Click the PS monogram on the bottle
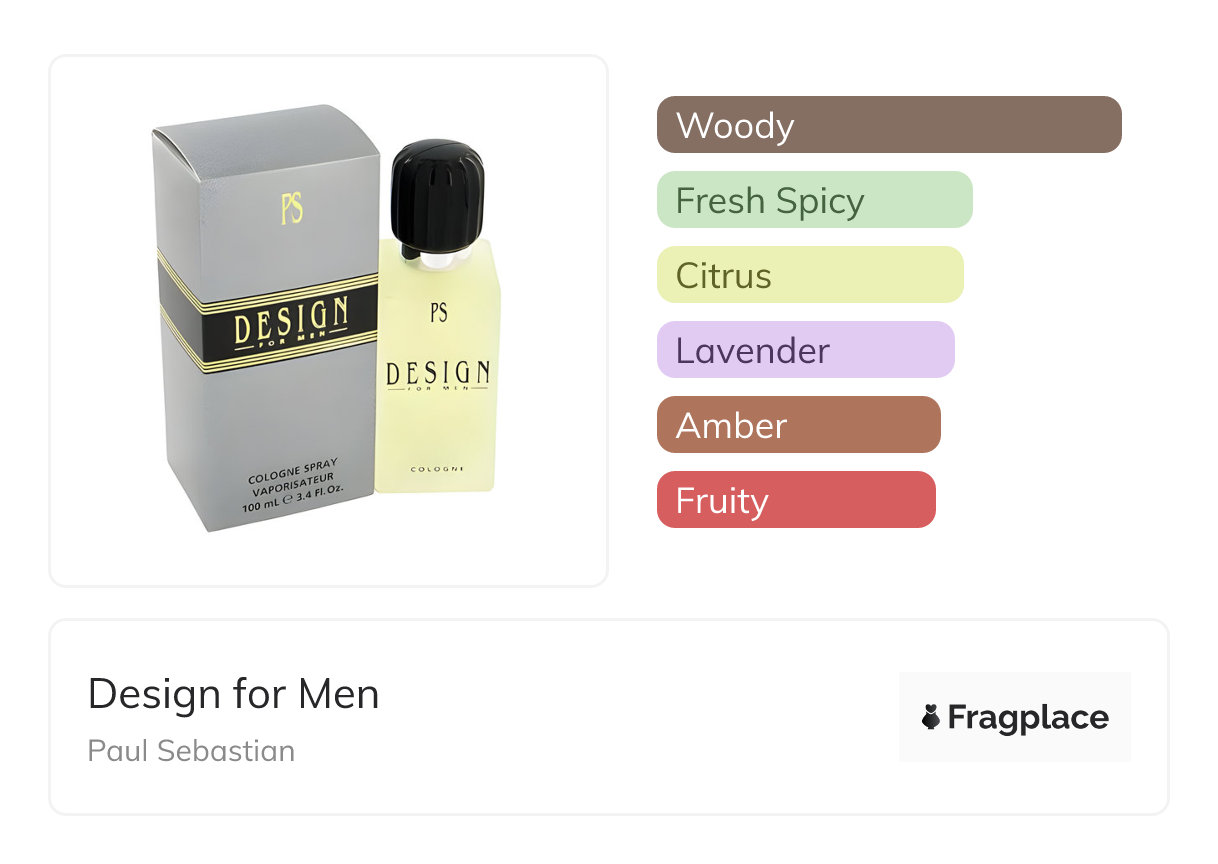Viewport: 1218px width, 864px height. click(x=438, y=312)
